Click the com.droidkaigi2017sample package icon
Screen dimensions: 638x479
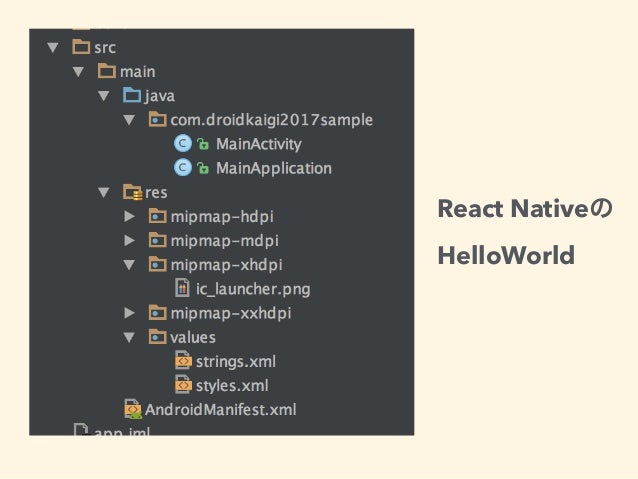pyautogui.click(x=157, y=119)
